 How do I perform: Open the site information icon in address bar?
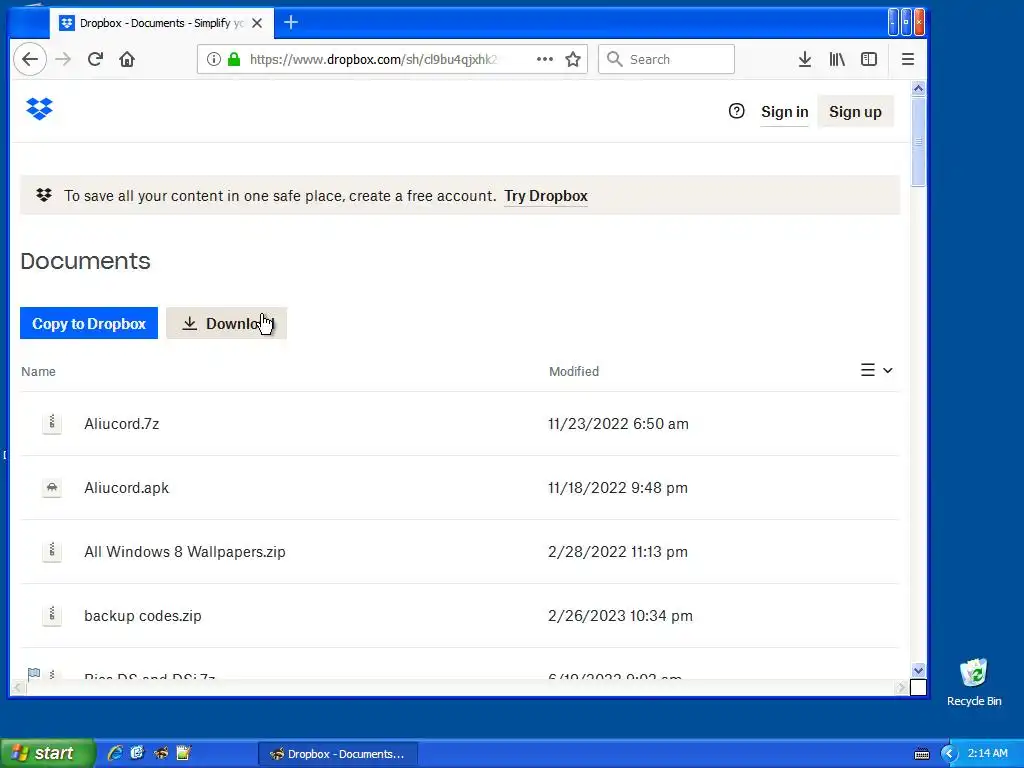tap(214, 59)
